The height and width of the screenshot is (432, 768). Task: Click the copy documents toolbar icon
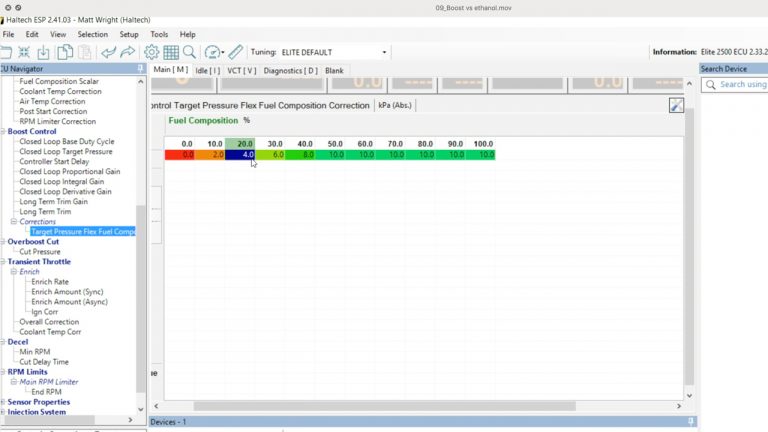click(65, 52)
